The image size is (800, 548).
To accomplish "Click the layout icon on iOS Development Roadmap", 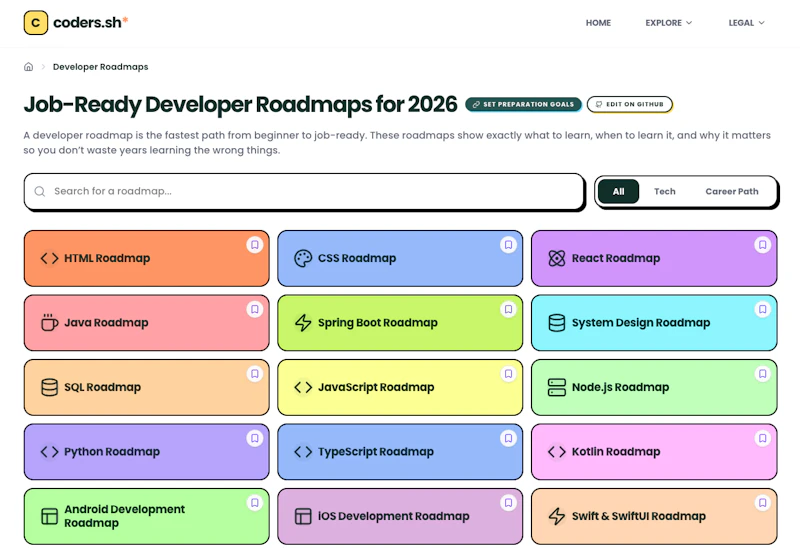I will (303, 516).
